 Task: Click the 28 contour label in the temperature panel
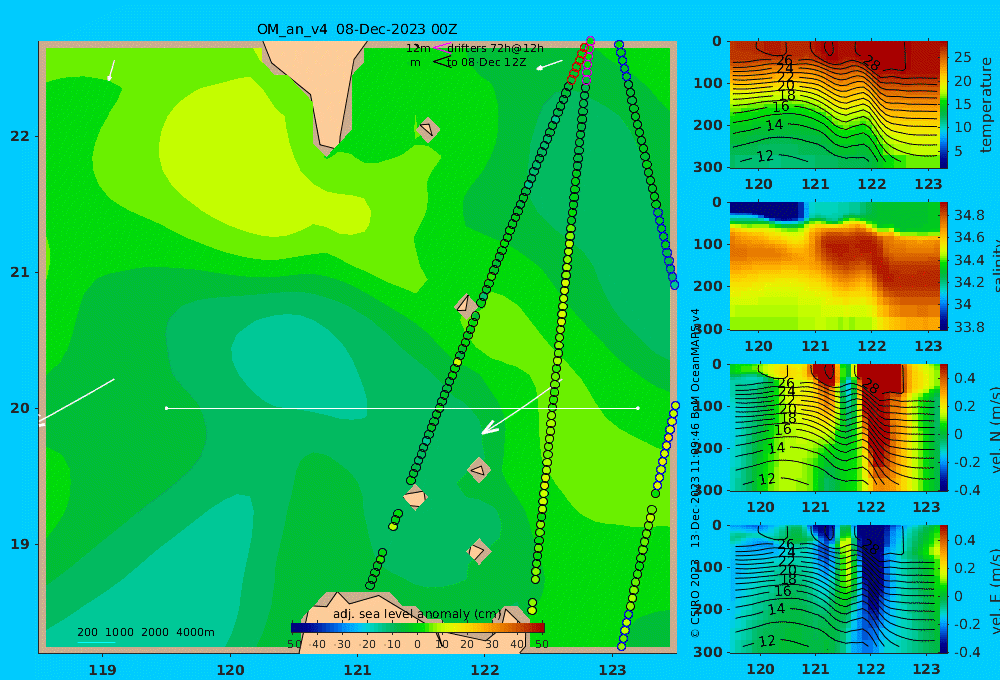point(871,63)
